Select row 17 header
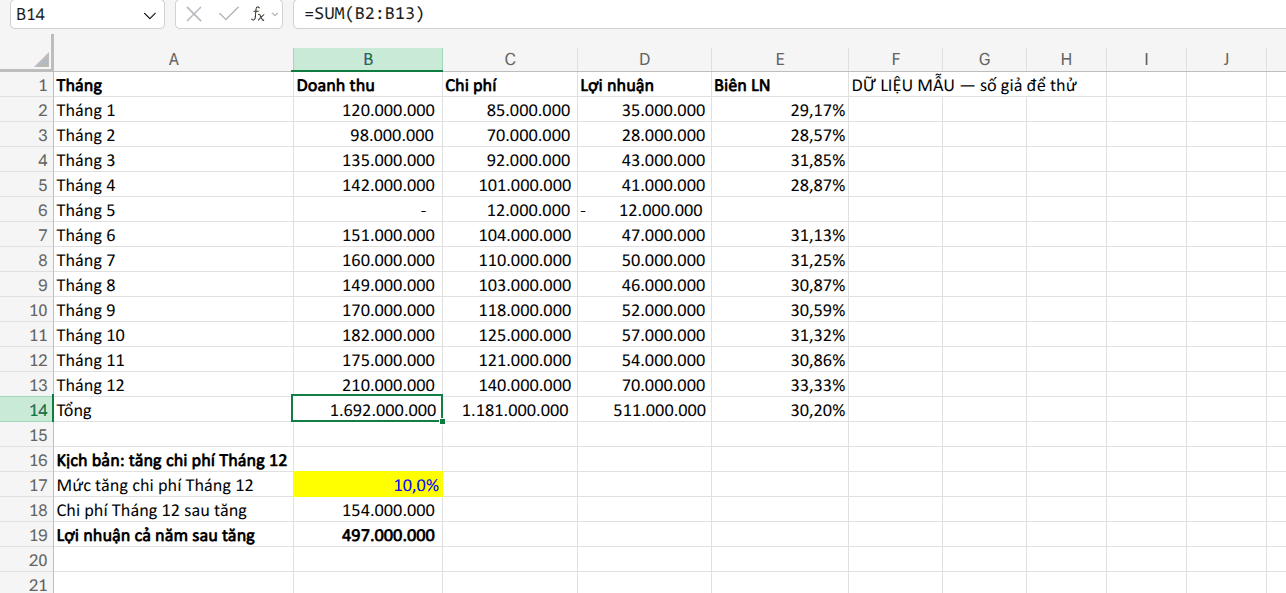Viewport: 1286px width, 593px height. [x=26, y=485]
